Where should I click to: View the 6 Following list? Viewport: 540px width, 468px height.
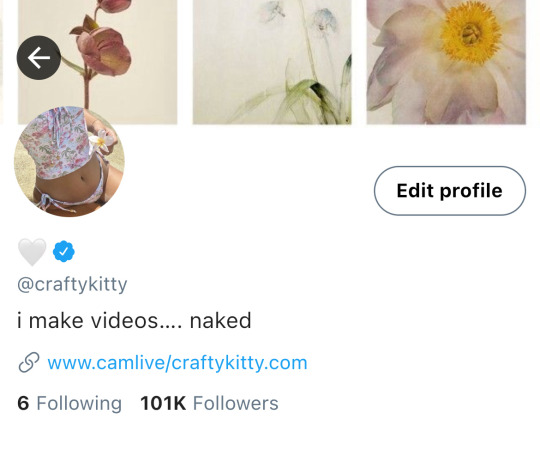click(69, 403)
